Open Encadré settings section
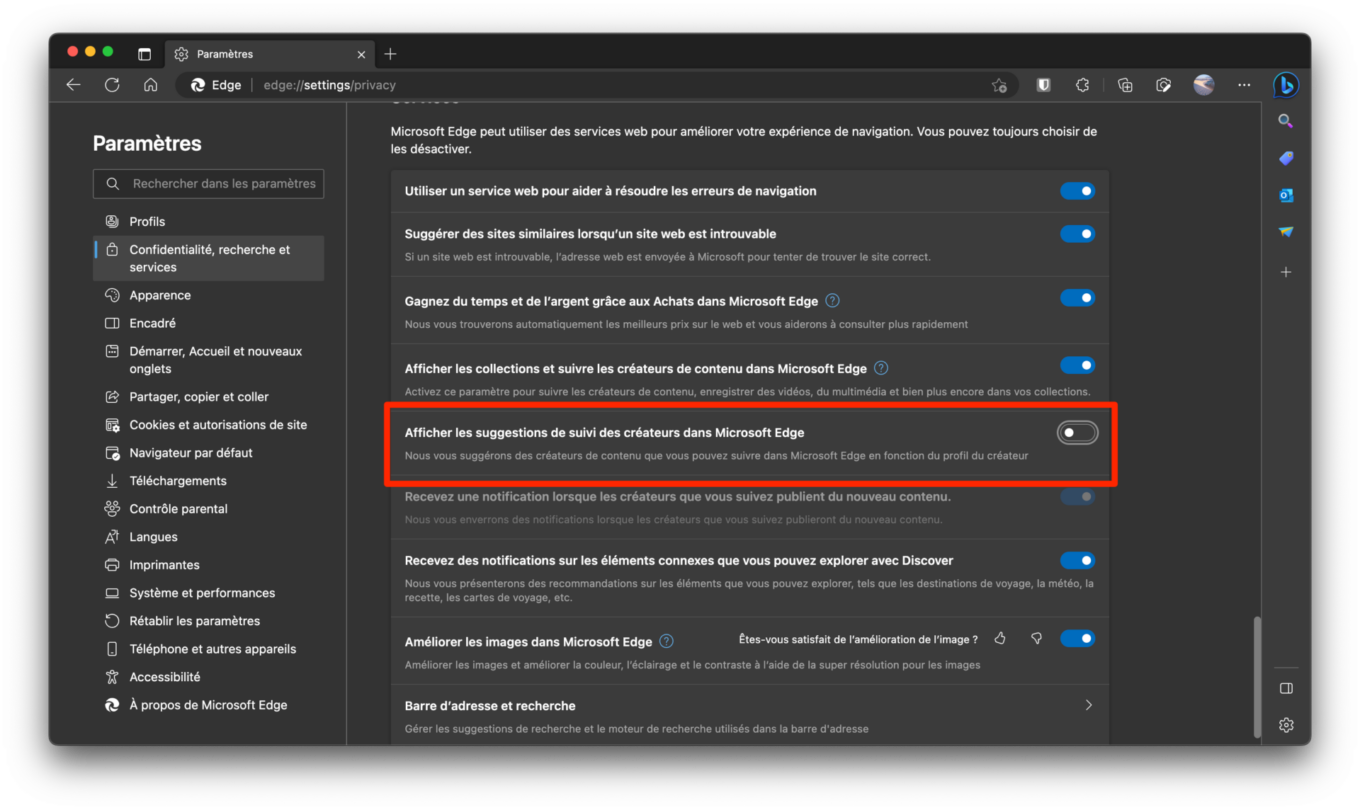This screenshot has height=810, width=1360. pyautogui.click(x=208, y=324)
